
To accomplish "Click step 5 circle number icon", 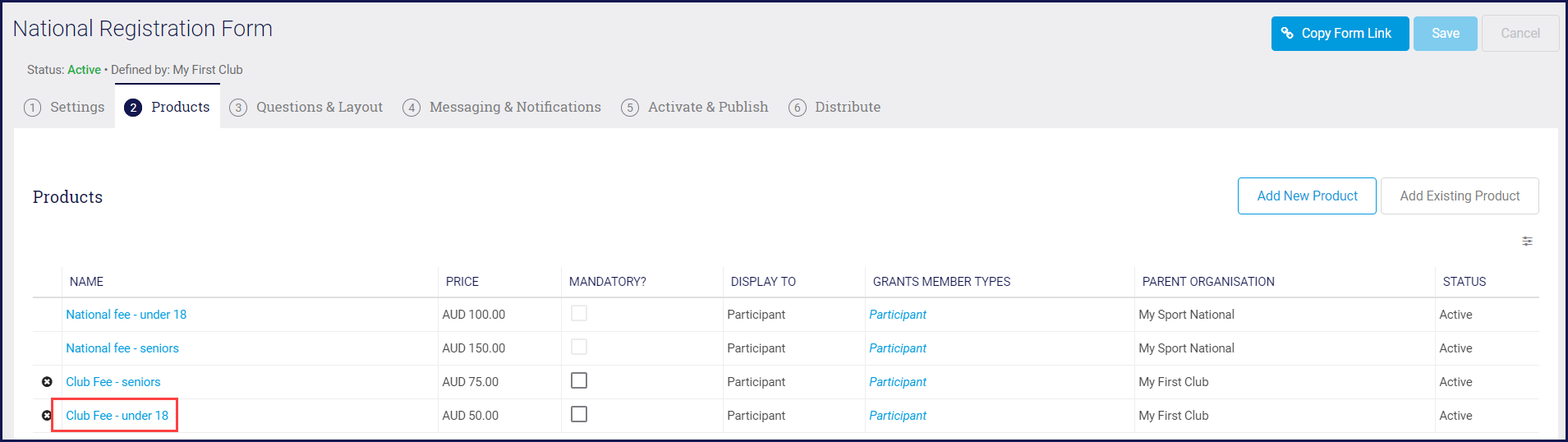I will pos(630,108).
